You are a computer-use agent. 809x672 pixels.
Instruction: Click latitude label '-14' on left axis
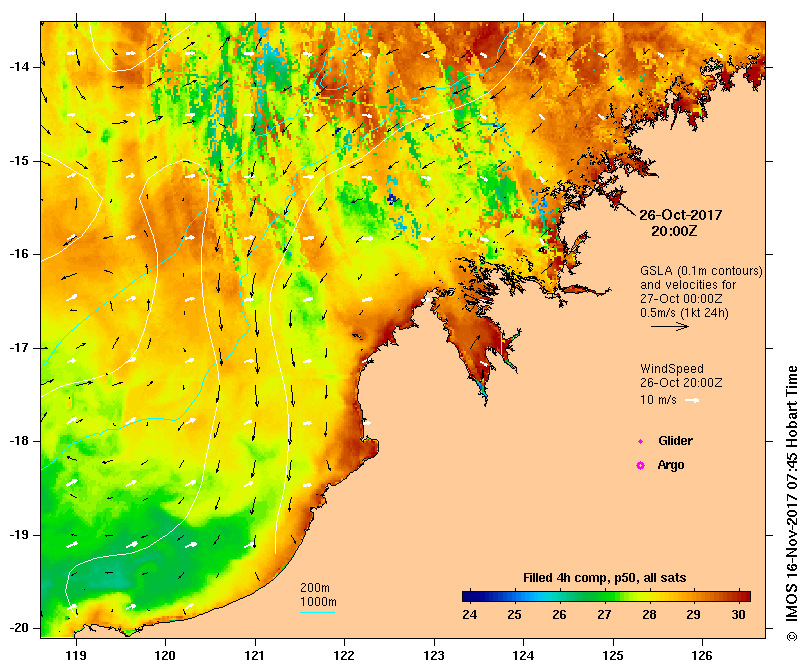point(20,67)
